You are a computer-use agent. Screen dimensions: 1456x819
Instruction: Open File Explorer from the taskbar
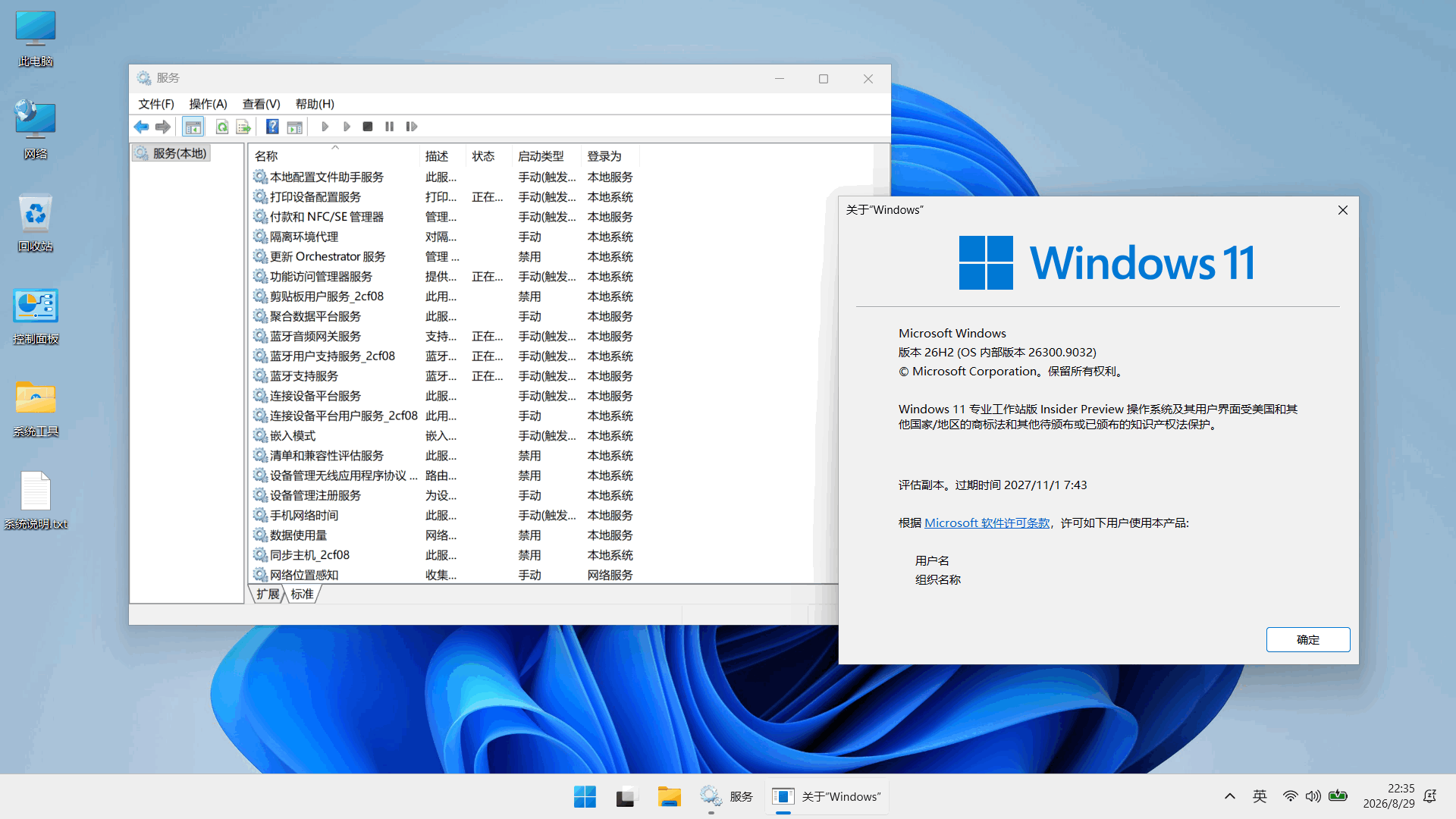click(669, 797)
